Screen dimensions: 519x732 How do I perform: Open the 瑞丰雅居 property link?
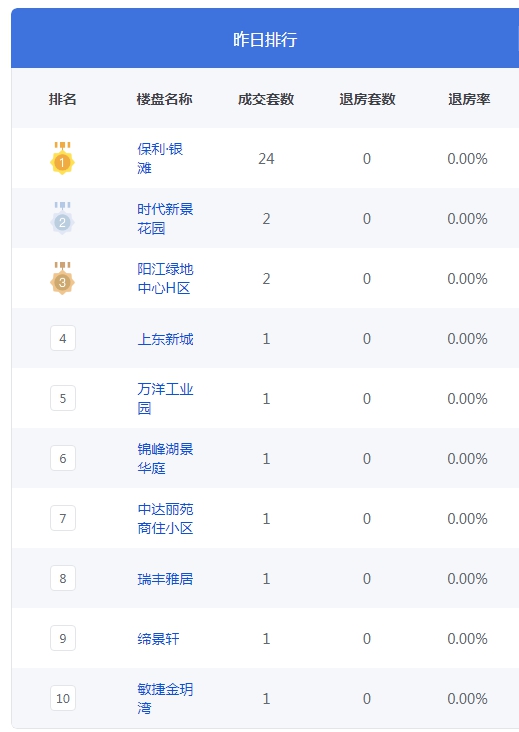(165, 579)
